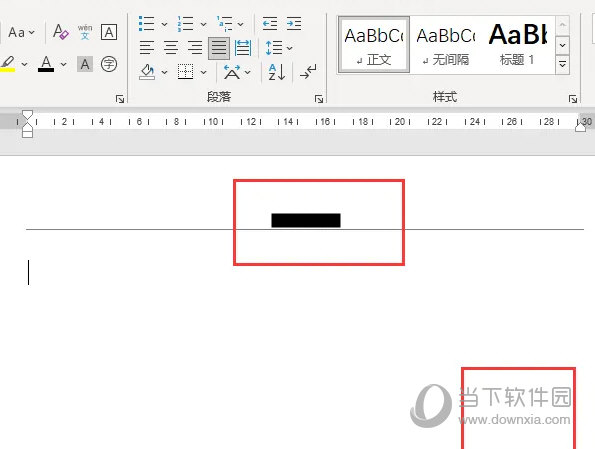
Task: Toggle Character Shading button
Action: coord(85,64)
